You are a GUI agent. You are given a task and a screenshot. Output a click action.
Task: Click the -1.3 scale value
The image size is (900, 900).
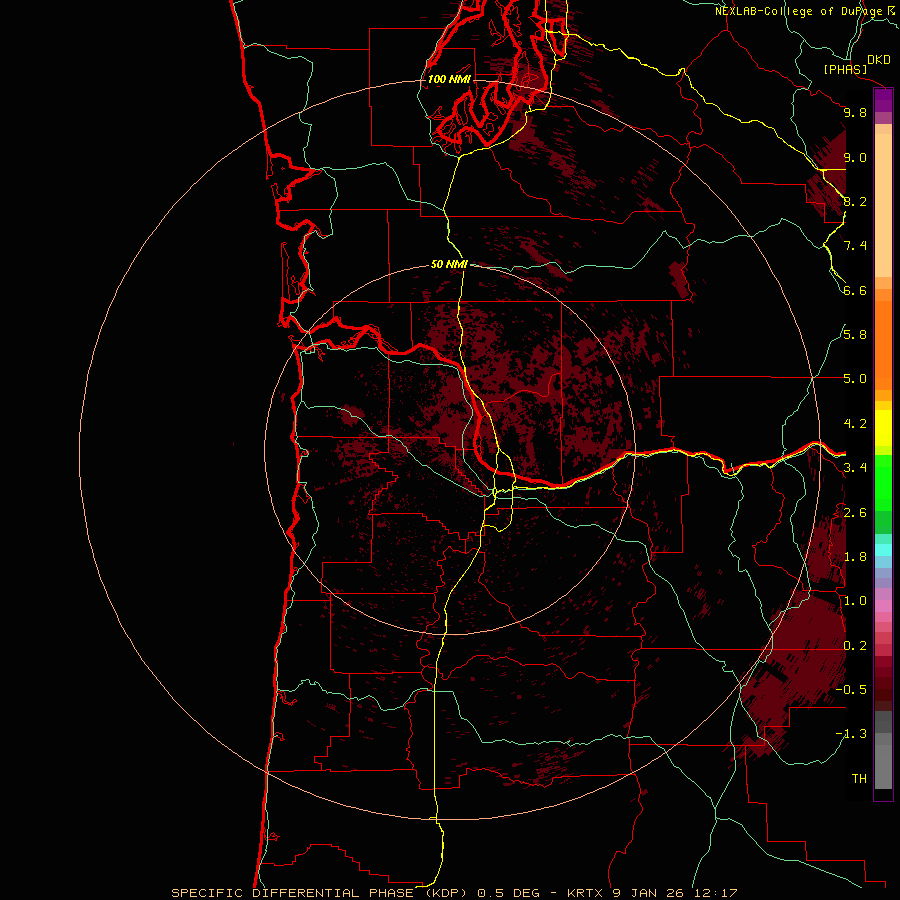pyautogui.click(x=851, y=734)
